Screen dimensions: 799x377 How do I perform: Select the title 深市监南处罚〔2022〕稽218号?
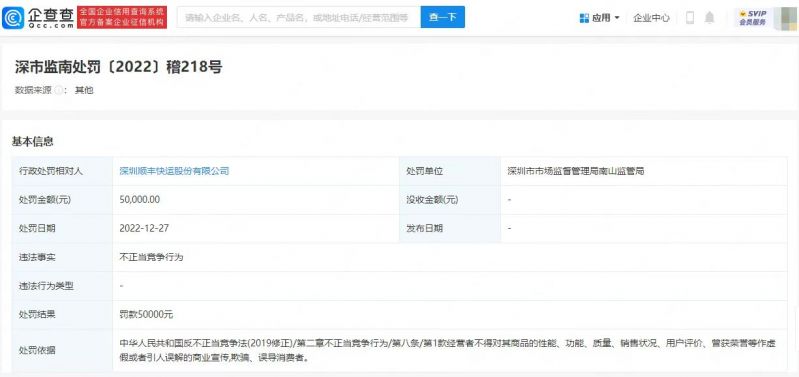point(118,67)
